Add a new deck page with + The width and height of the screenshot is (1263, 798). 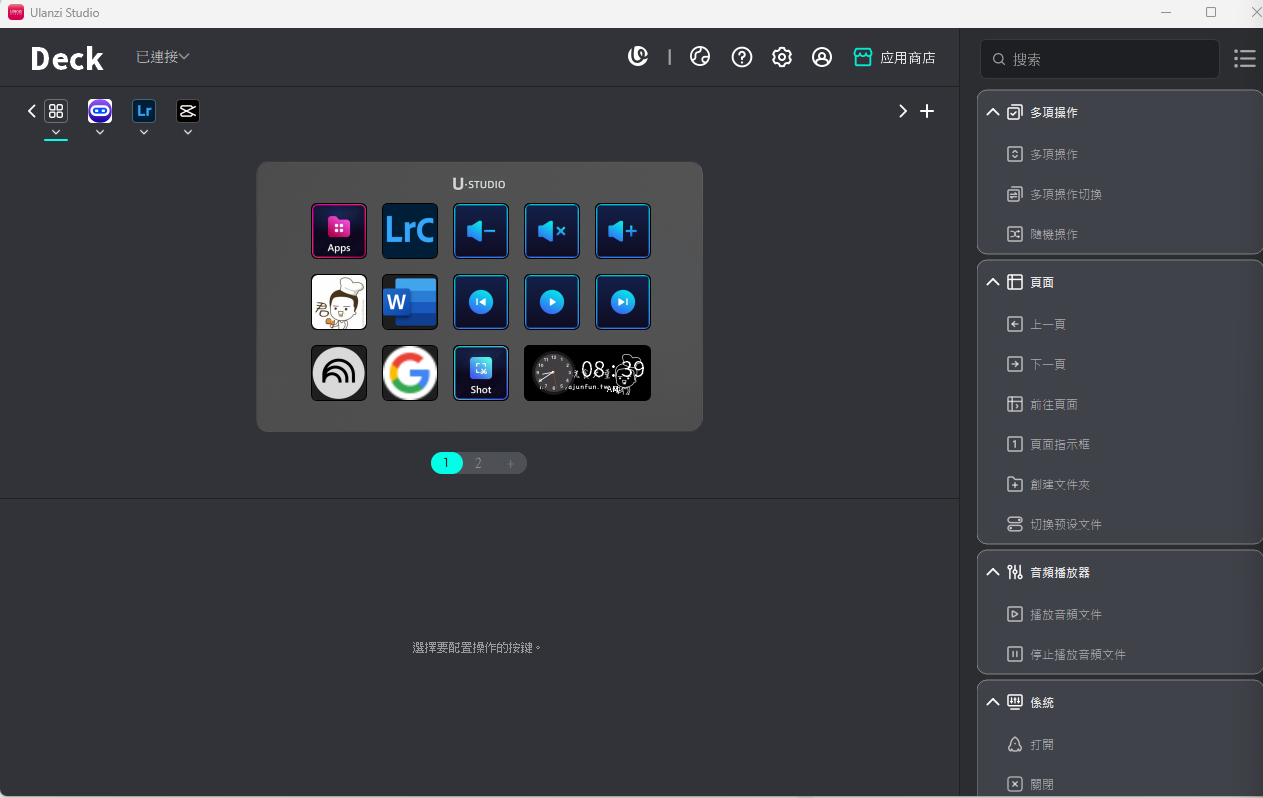pyautogui.click(x=510, y=463)
